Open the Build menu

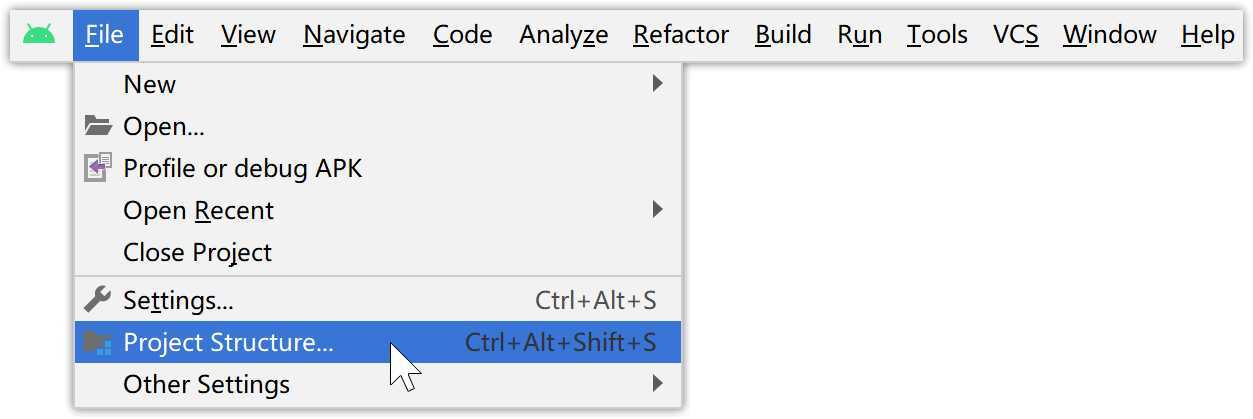[x=783, y=35]
